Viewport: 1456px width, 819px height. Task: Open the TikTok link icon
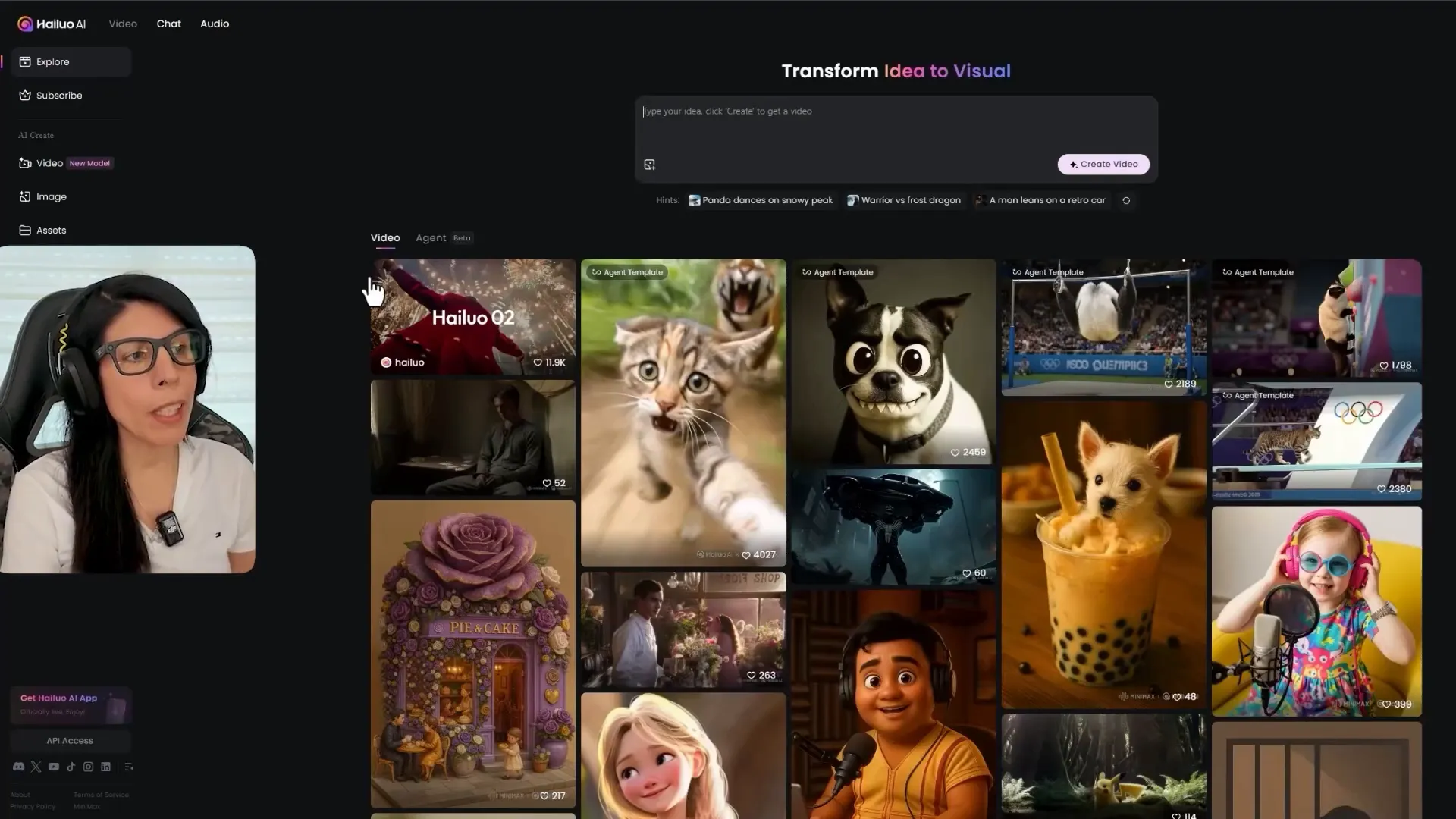click(x=71, y=767)
